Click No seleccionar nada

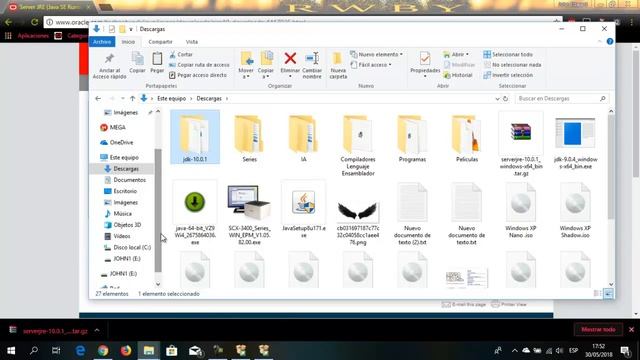point(512,65)
